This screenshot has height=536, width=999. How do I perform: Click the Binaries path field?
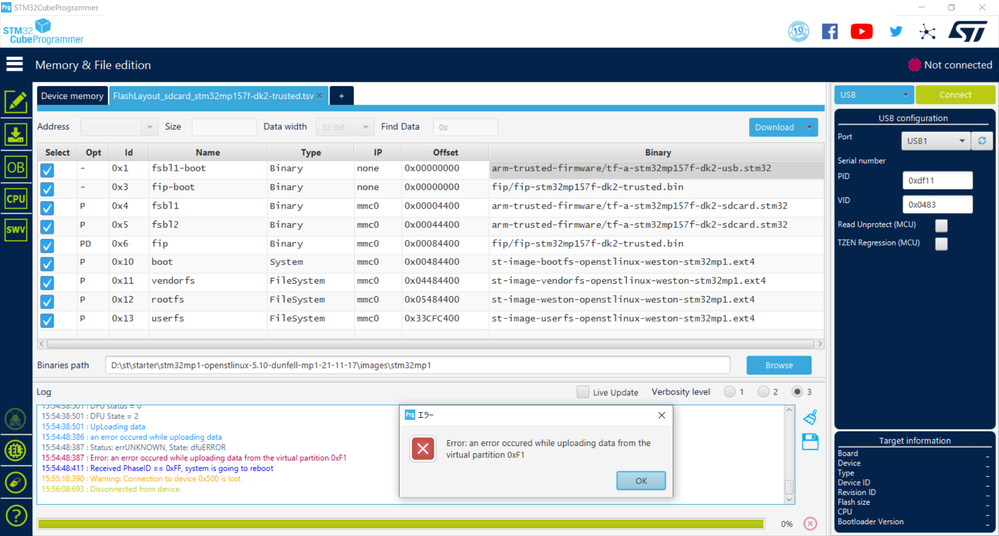[417, 365]
